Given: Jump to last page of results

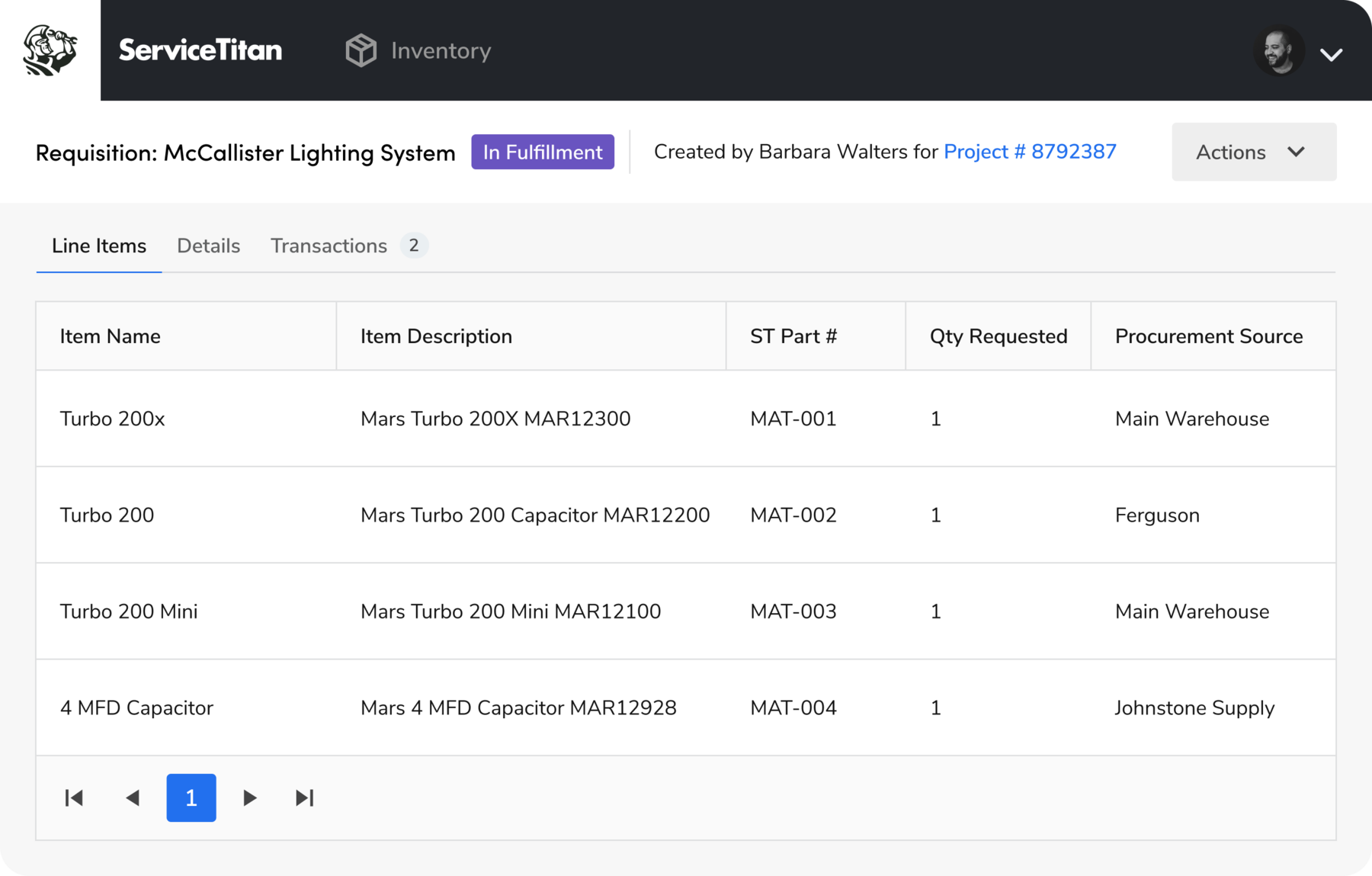Looking at the screenshot, I should (304, 797).
